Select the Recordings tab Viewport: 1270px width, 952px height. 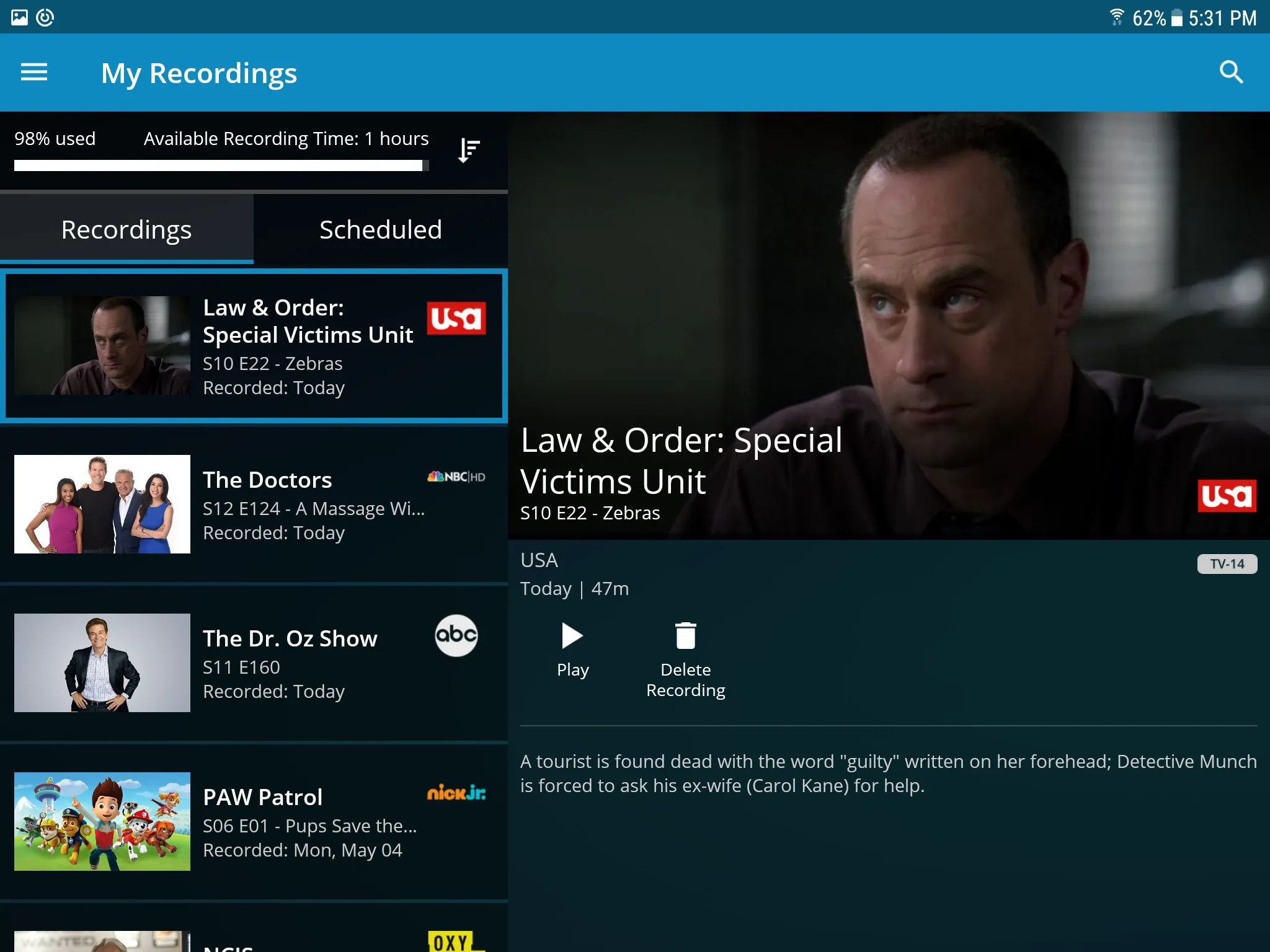pos(126,228)
